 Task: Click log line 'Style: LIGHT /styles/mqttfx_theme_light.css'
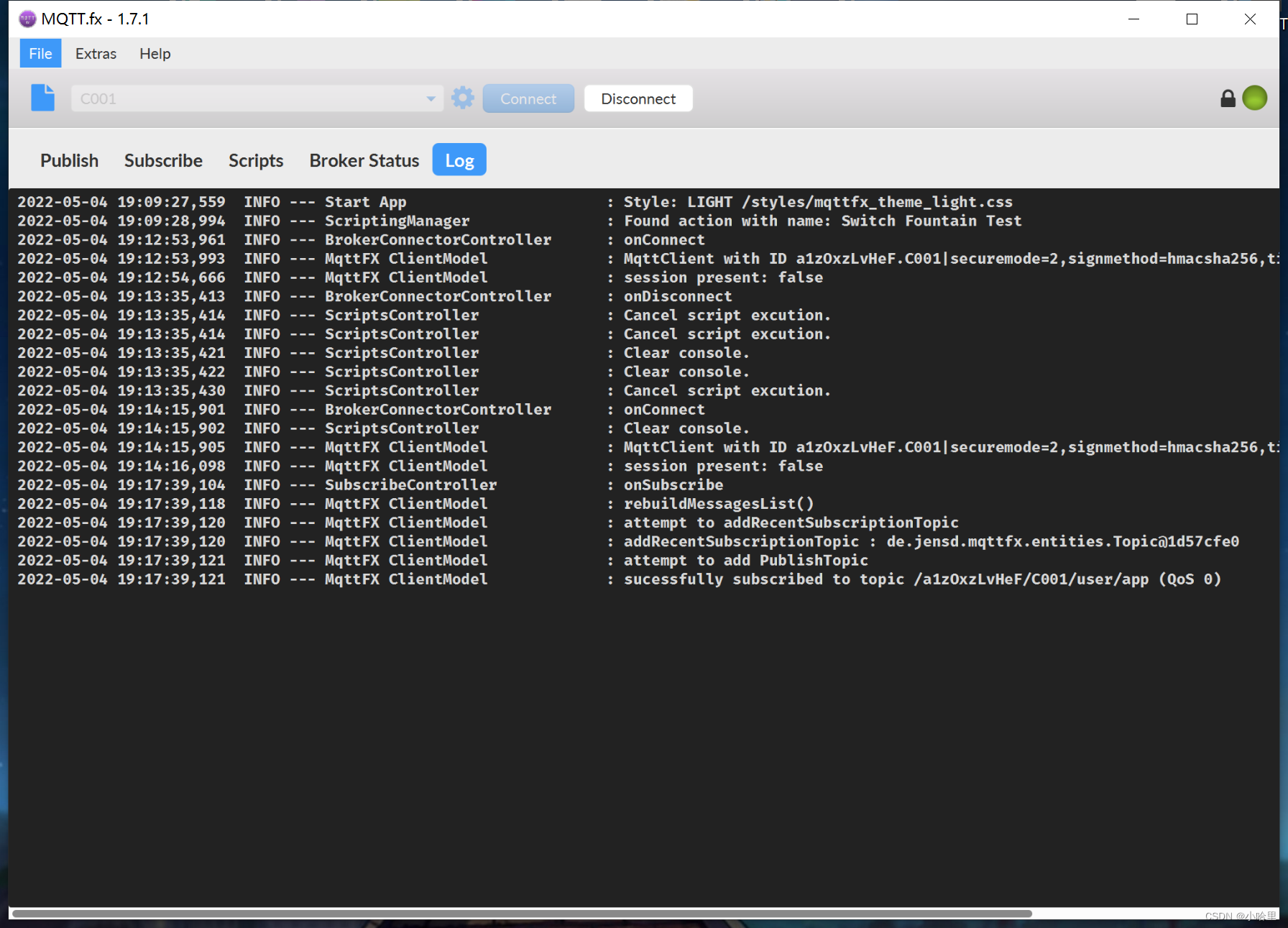pos(818,202)
